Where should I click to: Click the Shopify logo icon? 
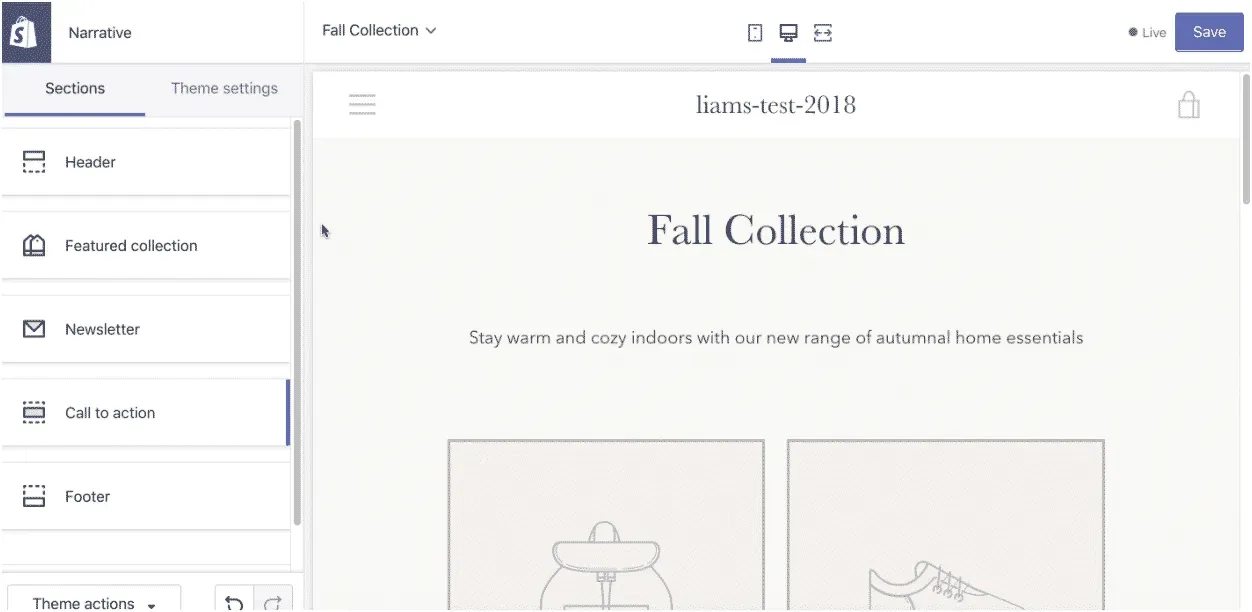(25, 31)
